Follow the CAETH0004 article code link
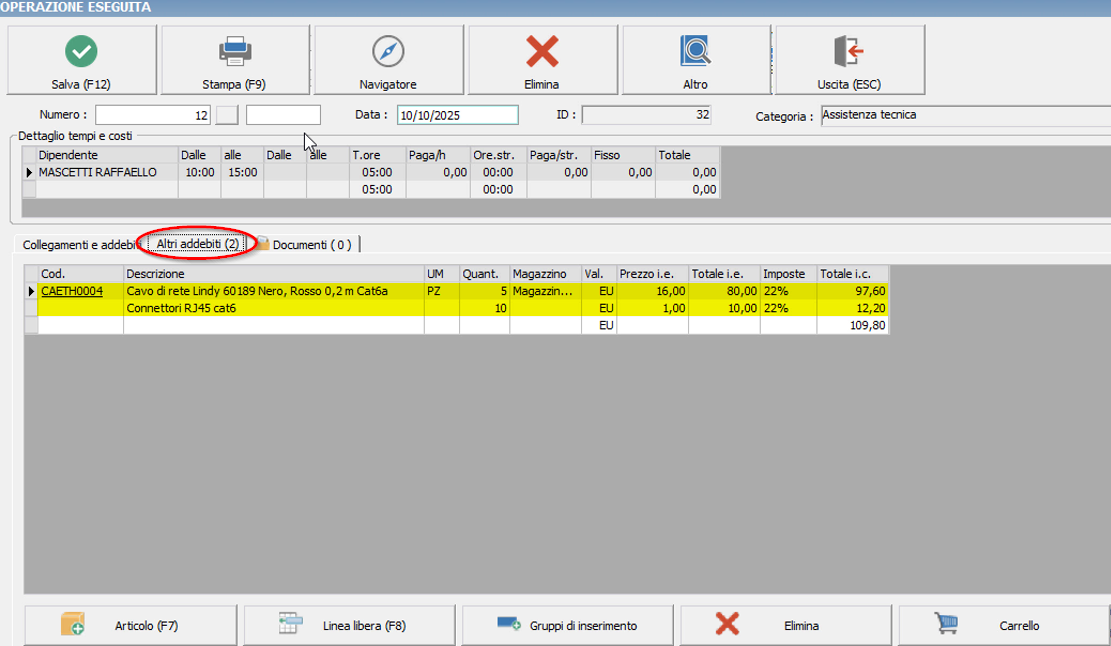 pos(71,291)
